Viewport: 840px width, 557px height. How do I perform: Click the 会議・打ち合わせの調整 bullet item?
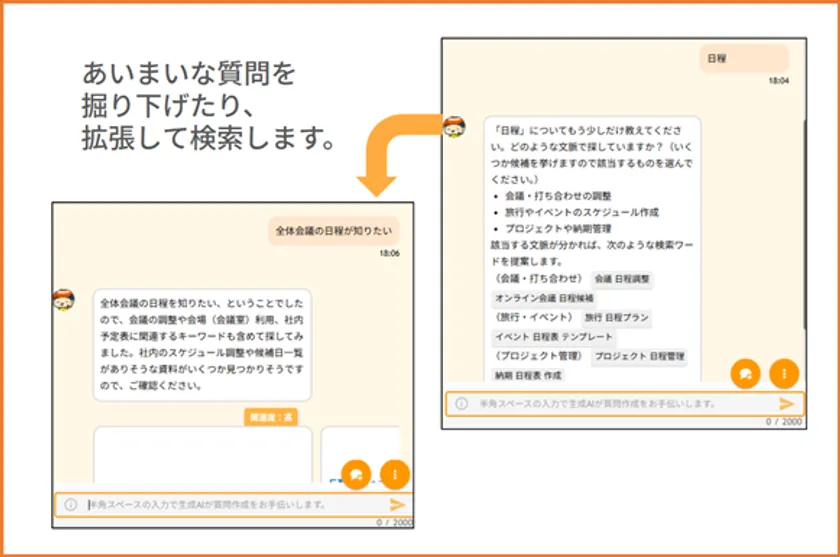coord(558,196)
